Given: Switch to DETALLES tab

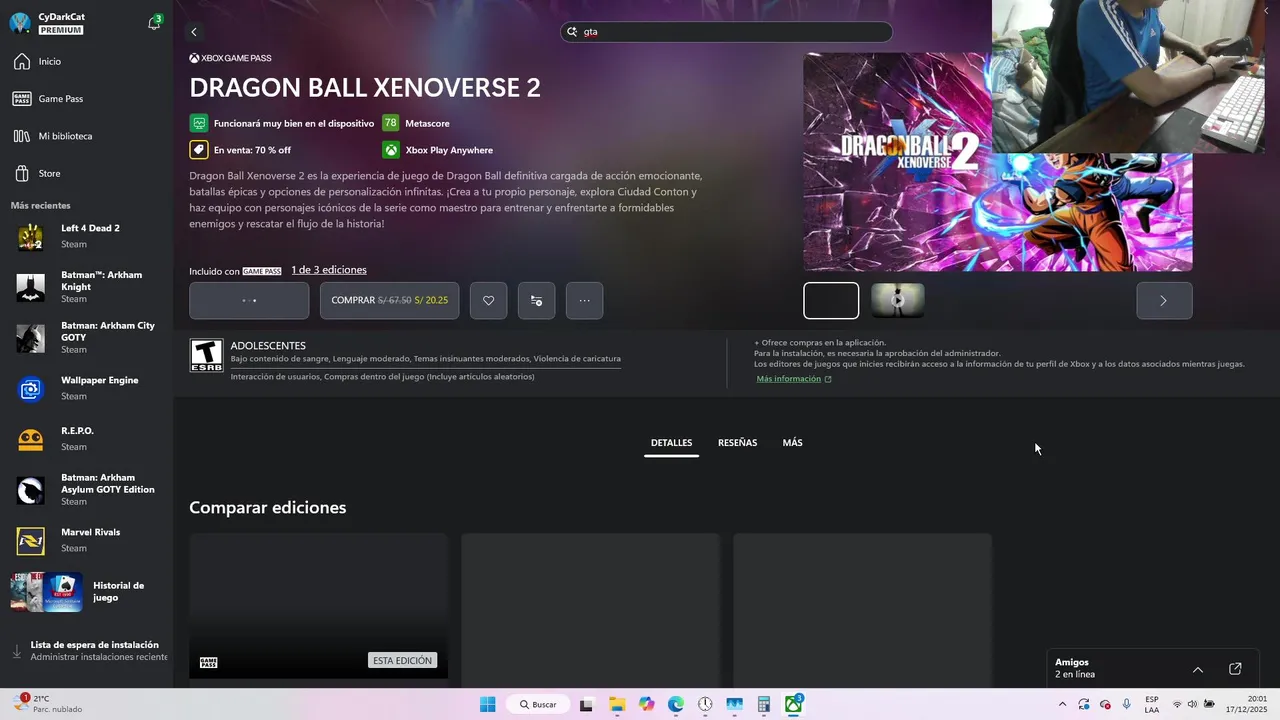Looking at the screenshot, I should tap(671, 443).
